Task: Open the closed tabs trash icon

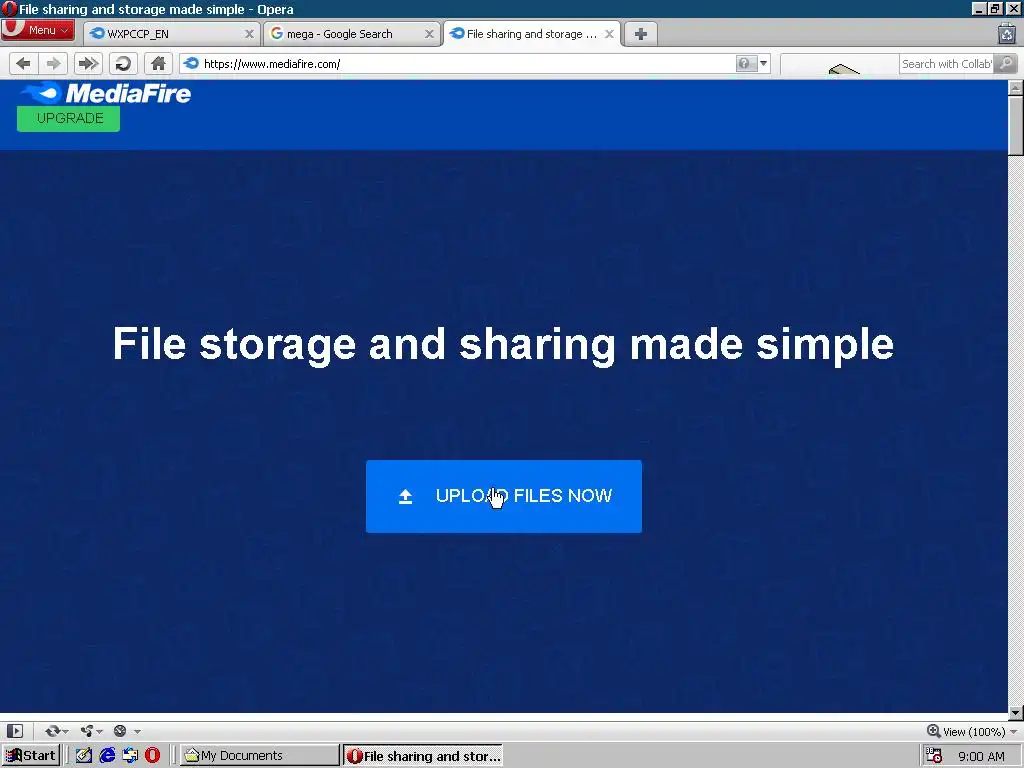Action: tap(1007, 33)
